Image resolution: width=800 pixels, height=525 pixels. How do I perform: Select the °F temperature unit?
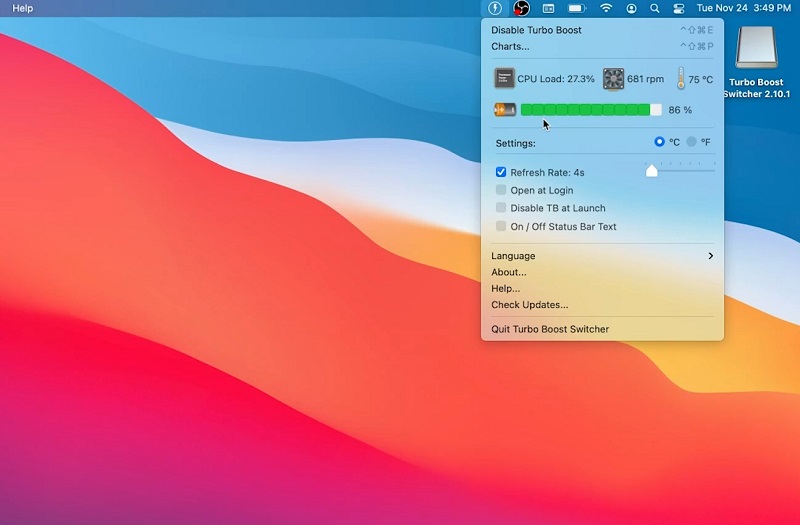click(692, 142)
